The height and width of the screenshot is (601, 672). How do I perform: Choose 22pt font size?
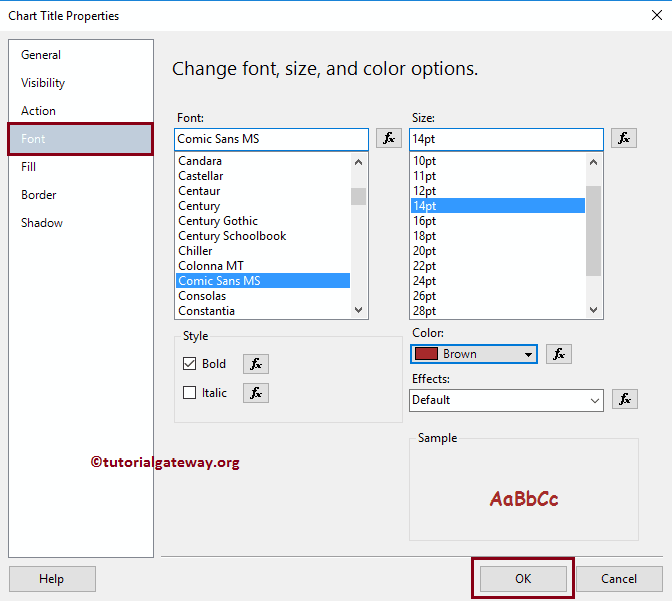pos(498,266)
